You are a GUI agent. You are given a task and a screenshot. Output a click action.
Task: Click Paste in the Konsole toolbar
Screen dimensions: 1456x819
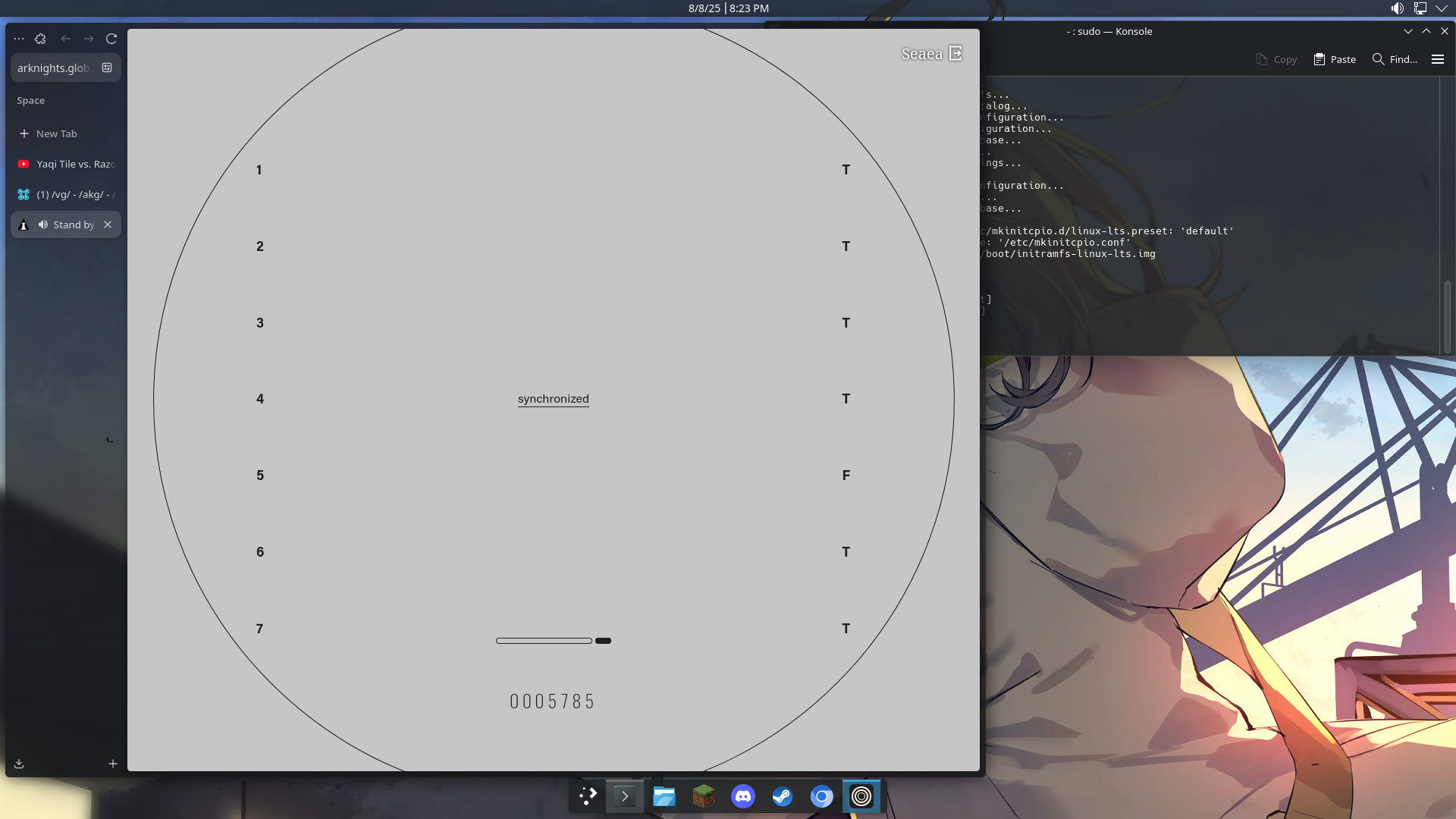1335,59
